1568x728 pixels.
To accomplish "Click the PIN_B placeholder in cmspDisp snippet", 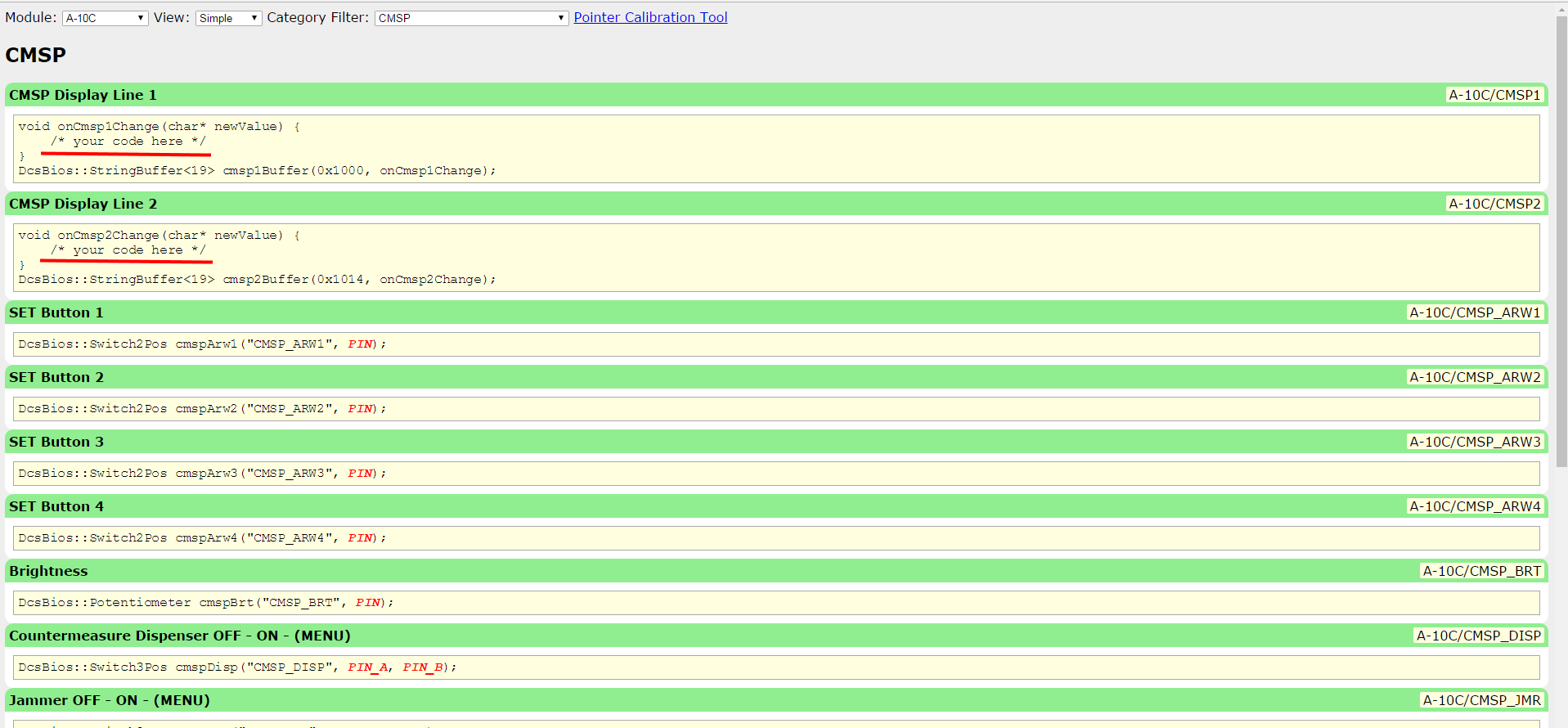I will coord(423,667).
